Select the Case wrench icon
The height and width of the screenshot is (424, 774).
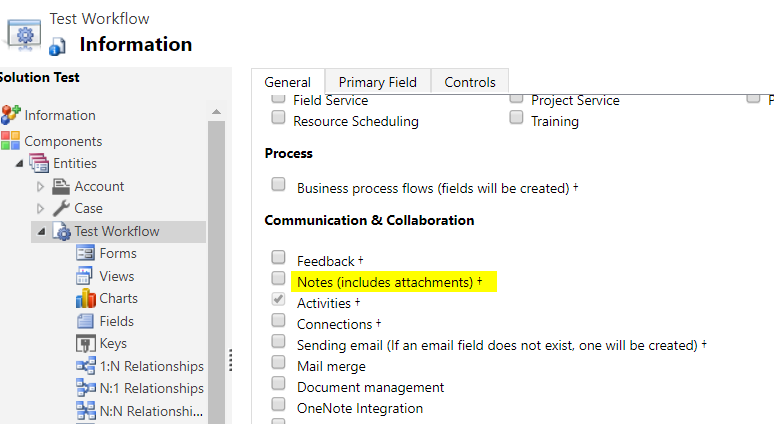coord(61,208)
